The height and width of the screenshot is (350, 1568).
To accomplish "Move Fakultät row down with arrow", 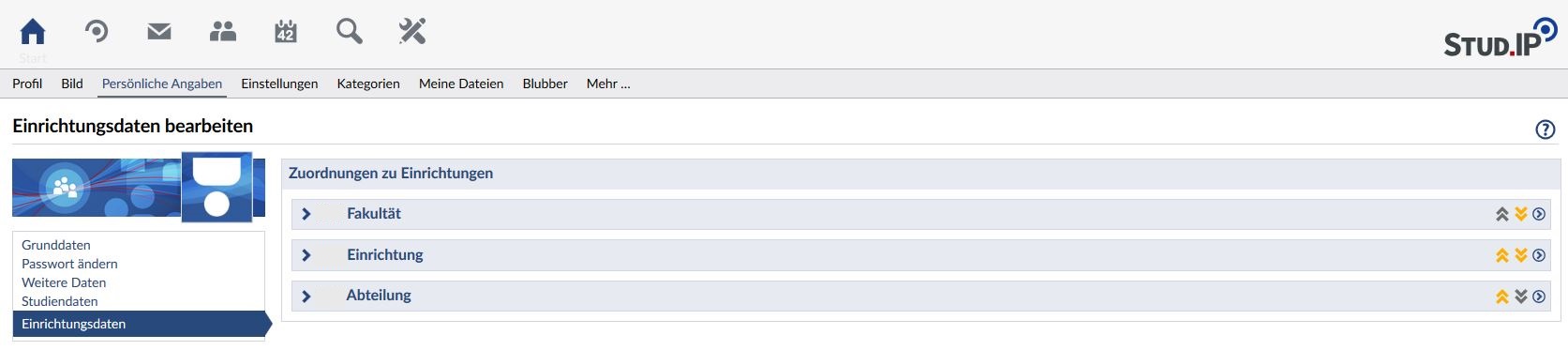I will click(x=1521, y=214).
